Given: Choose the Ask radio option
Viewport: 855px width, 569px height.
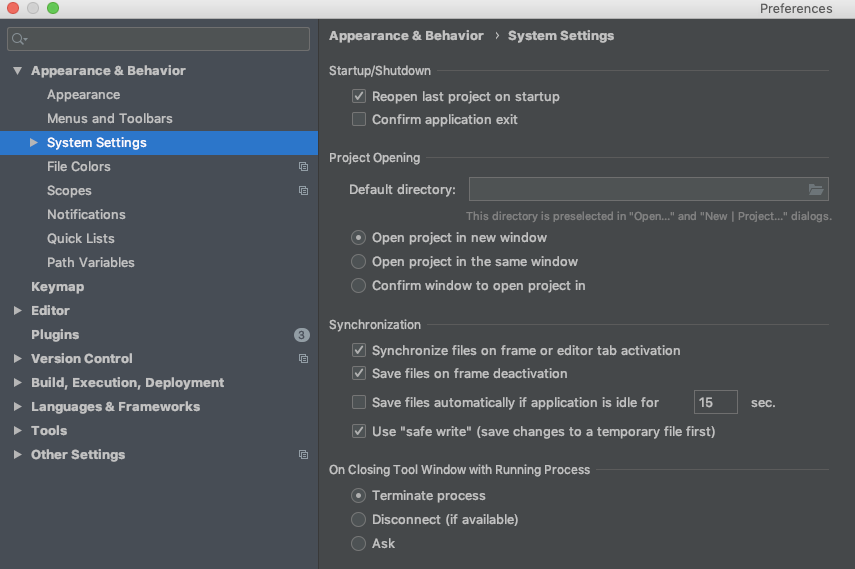Looking at the screenshot, I should click(359, 544).
